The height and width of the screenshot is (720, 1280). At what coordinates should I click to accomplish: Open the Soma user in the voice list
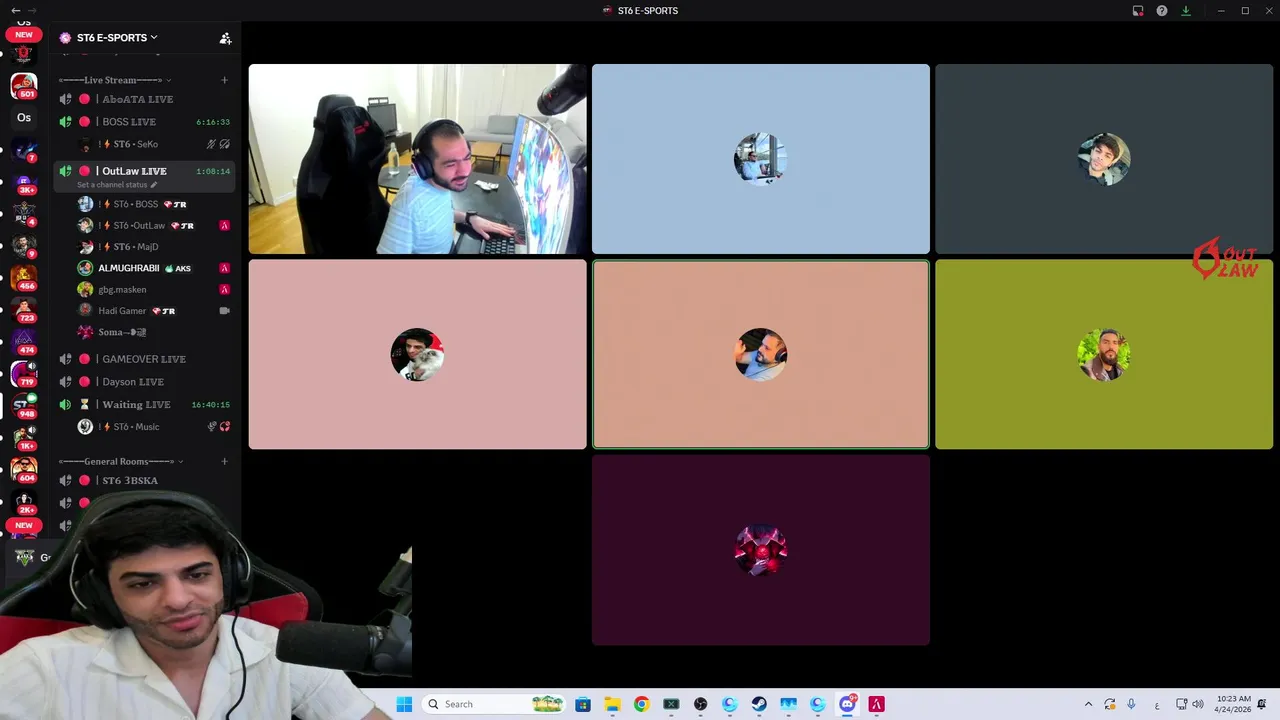tap(155, 332)
